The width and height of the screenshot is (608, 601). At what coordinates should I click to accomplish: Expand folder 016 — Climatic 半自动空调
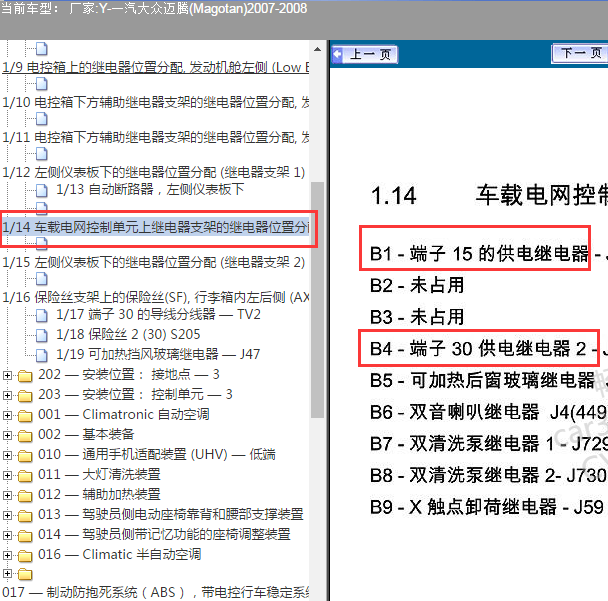point(7,555)
